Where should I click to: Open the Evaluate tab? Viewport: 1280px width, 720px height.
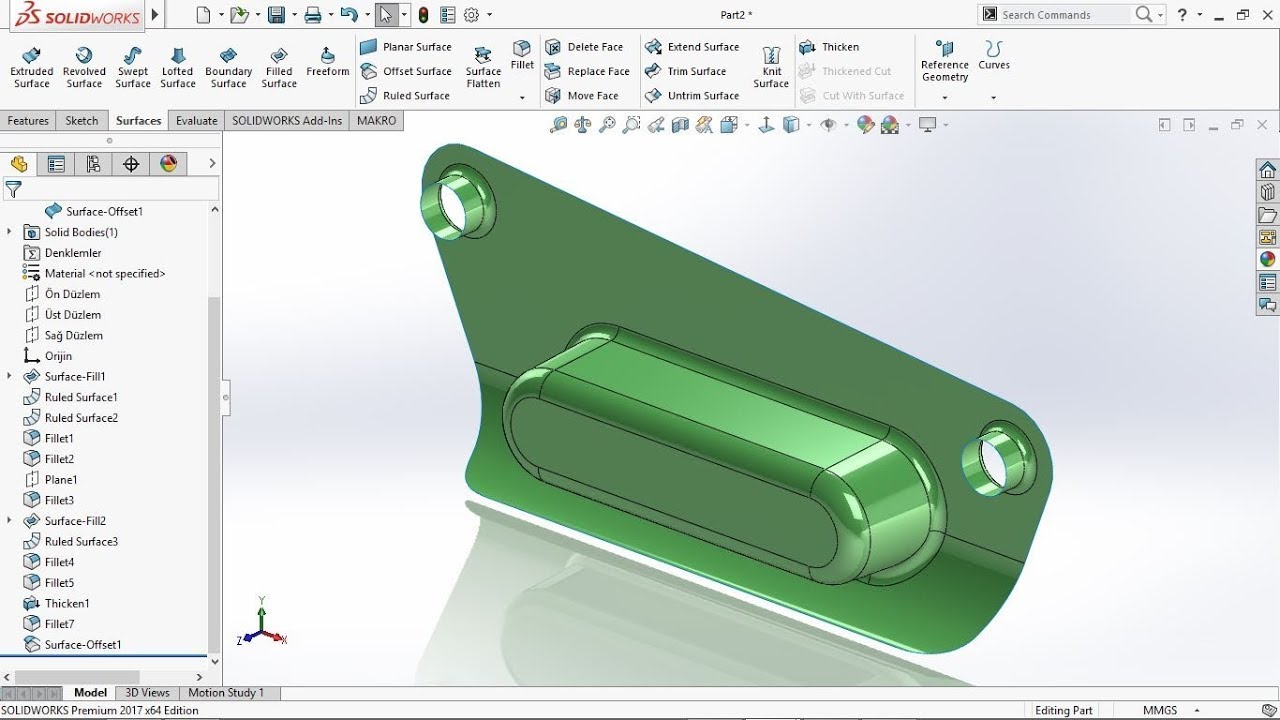196,120
